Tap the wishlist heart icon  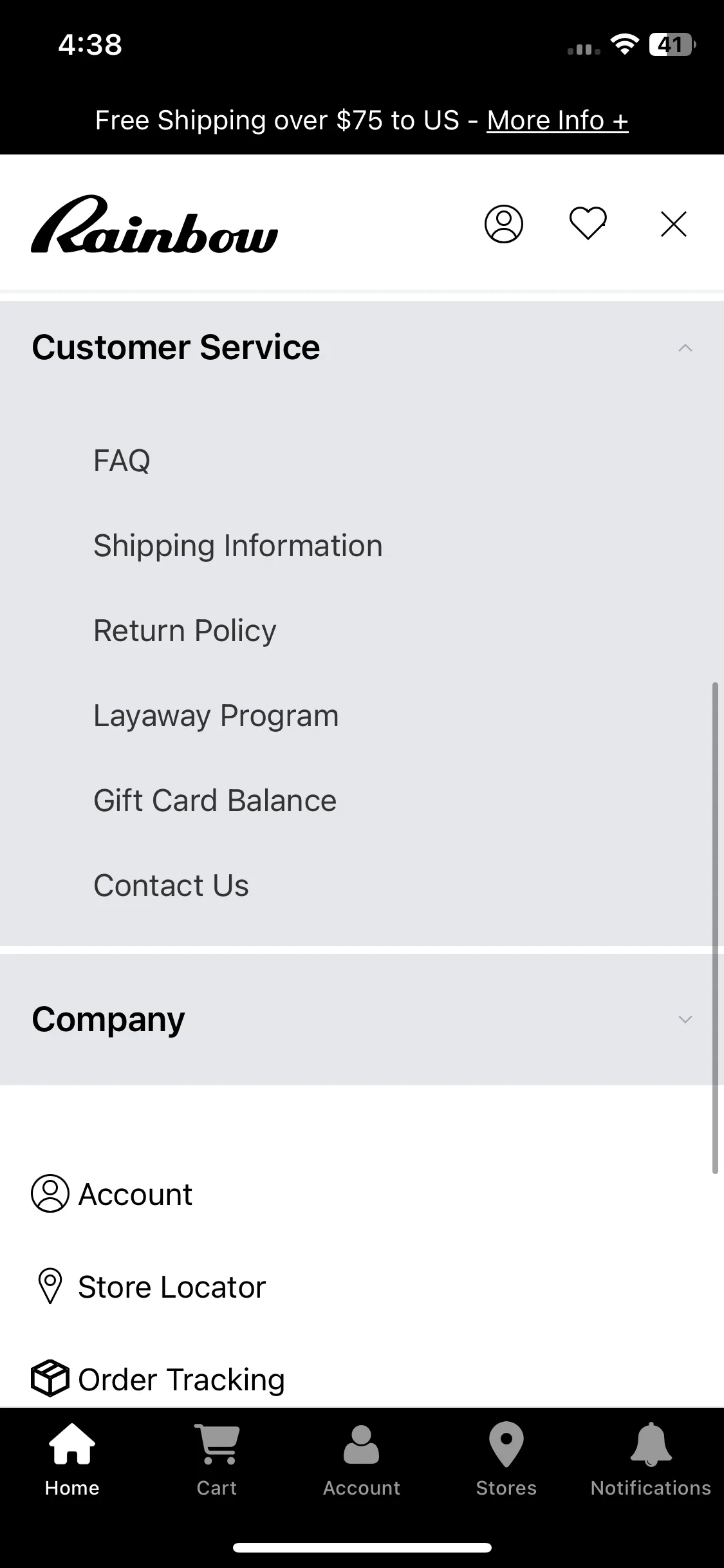pos(588,223)
